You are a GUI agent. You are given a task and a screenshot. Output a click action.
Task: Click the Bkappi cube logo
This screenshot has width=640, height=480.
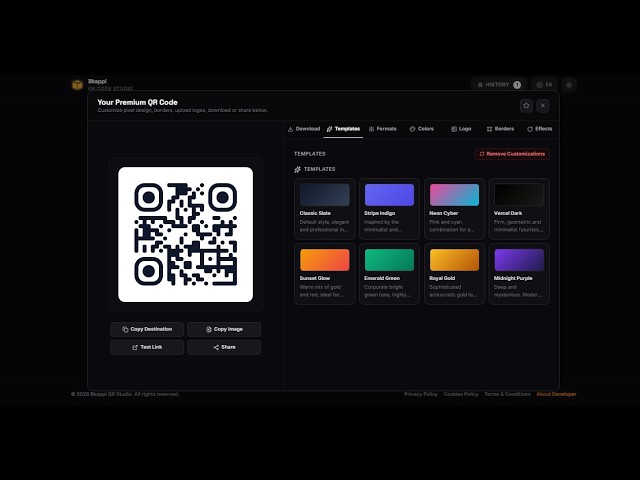[77, 84]
